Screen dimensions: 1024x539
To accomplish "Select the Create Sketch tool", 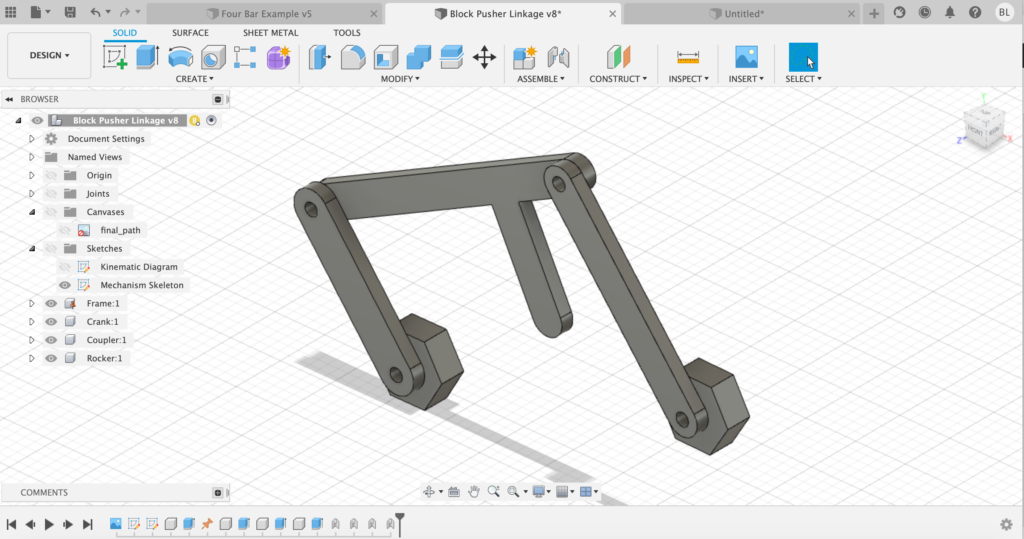I will (116, 57).
